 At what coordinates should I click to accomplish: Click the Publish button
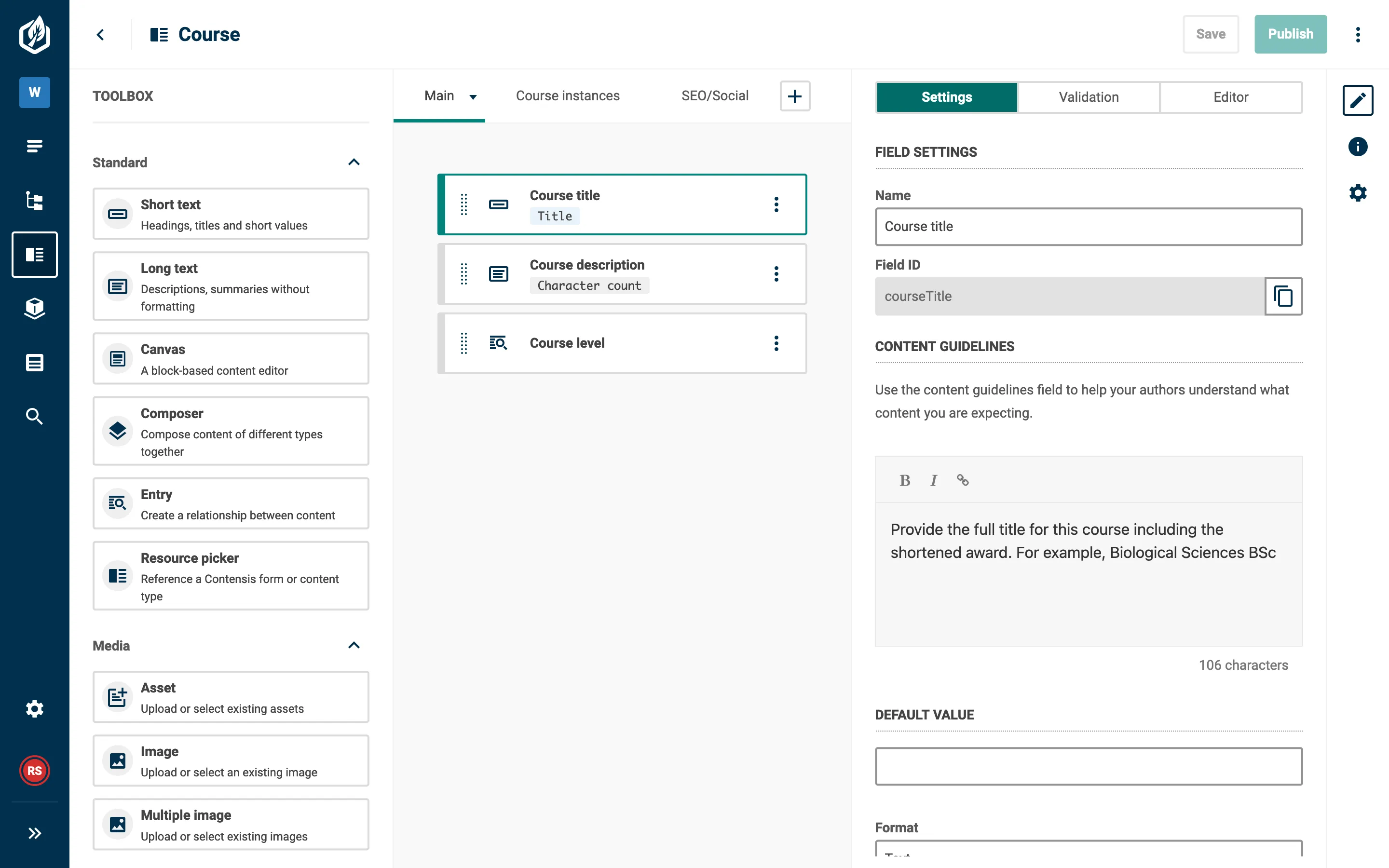1290,34
